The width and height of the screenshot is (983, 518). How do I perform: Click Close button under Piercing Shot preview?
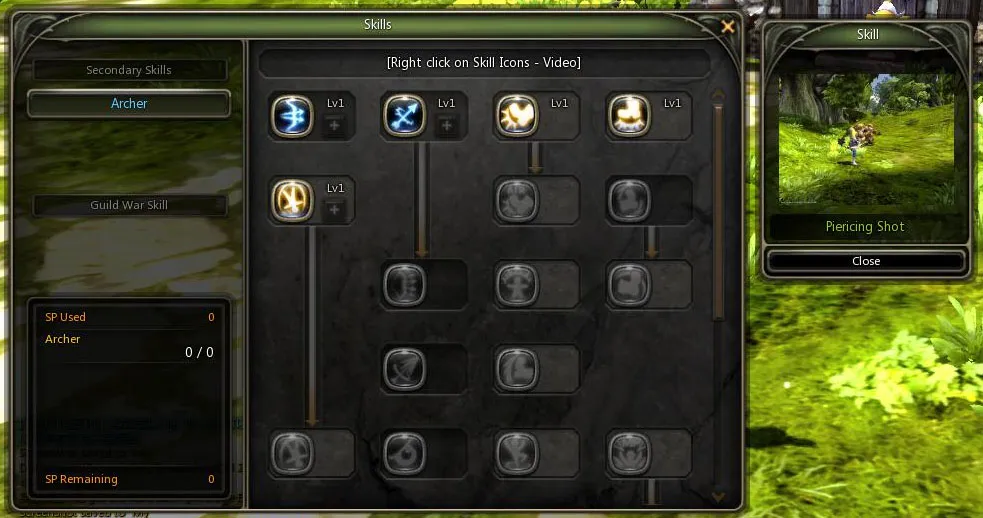click(x=866, y=261)
